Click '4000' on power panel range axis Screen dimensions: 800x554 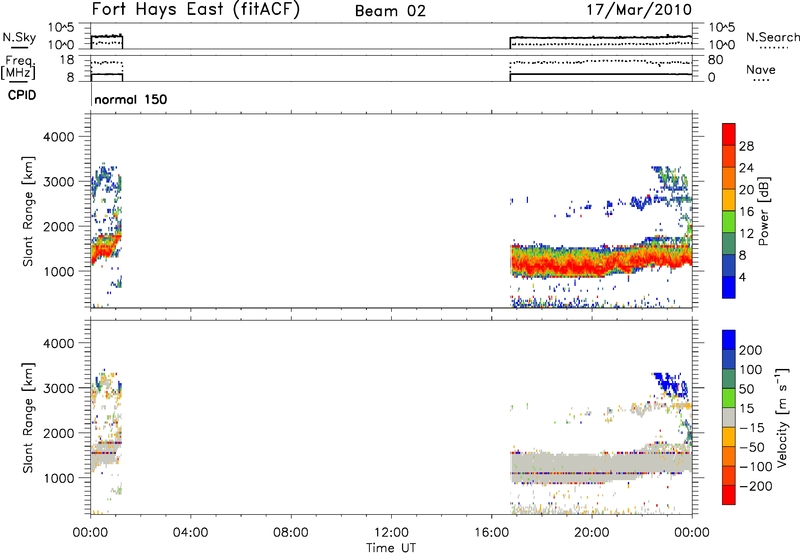(59, 137)
